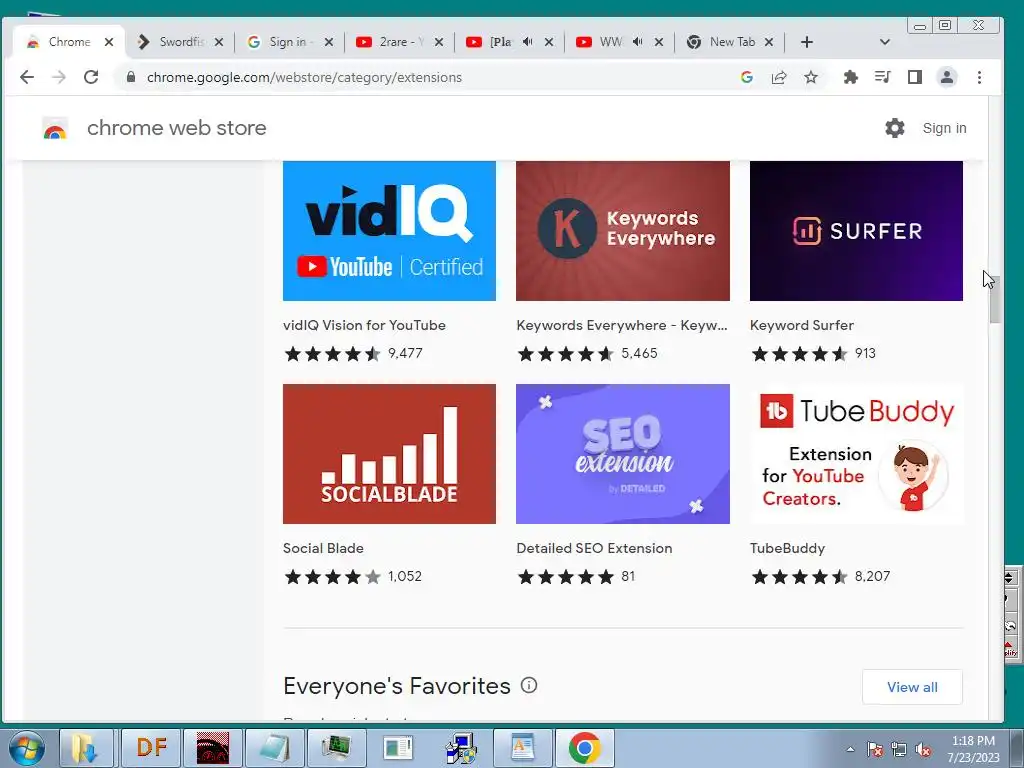
Task: Close the 2rare YouTube tab
Action: pos(439,42)
